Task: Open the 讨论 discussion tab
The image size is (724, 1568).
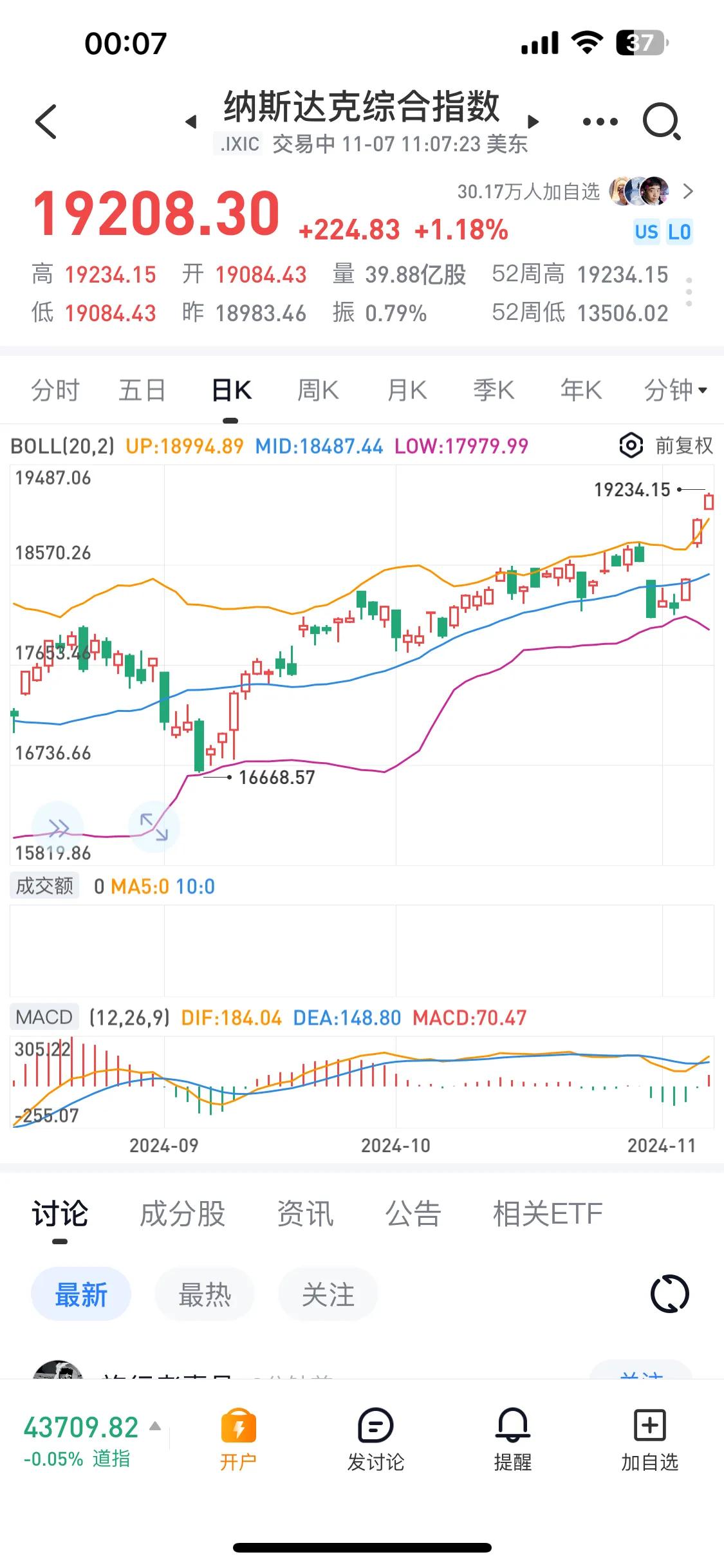Action: (x=60, y=1214)
